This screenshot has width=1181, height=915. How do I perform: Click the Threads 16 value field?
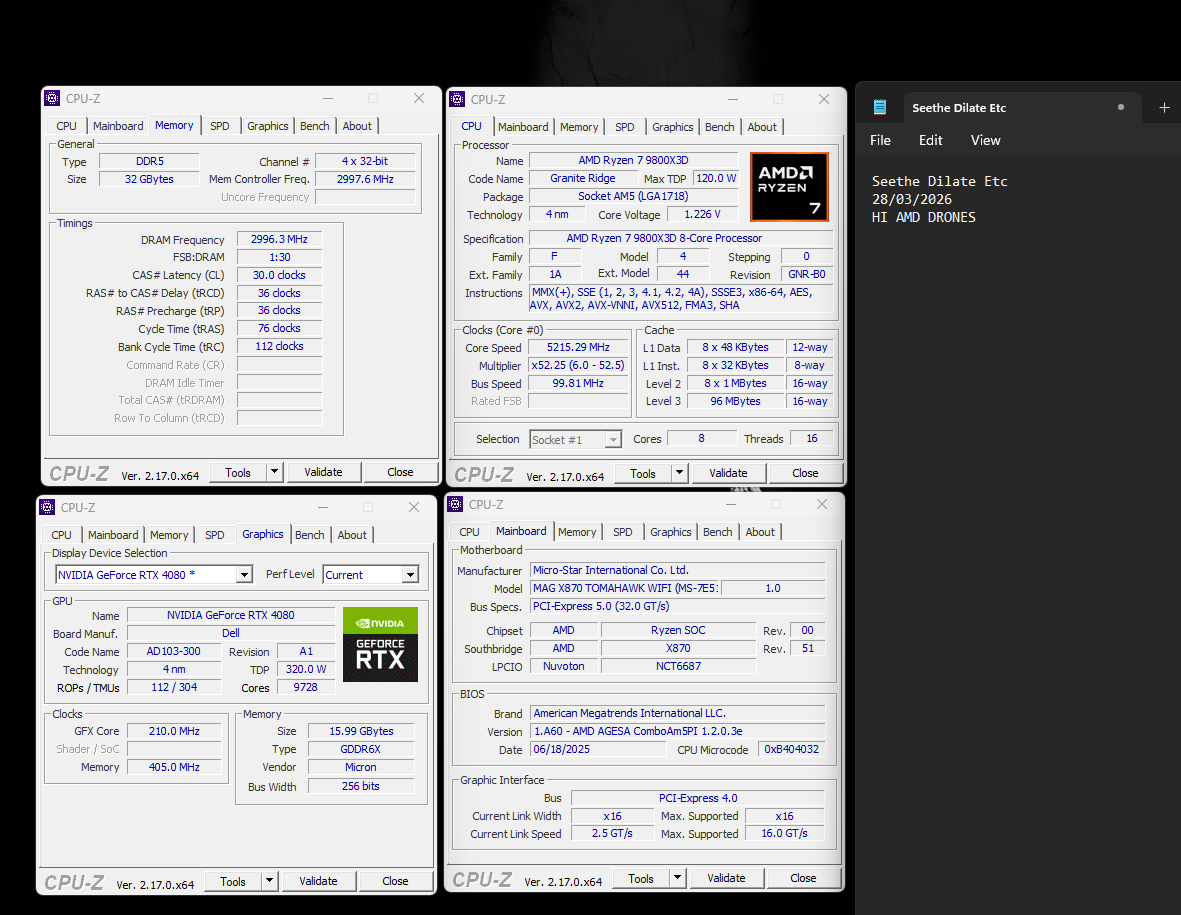tap(812, 438)
